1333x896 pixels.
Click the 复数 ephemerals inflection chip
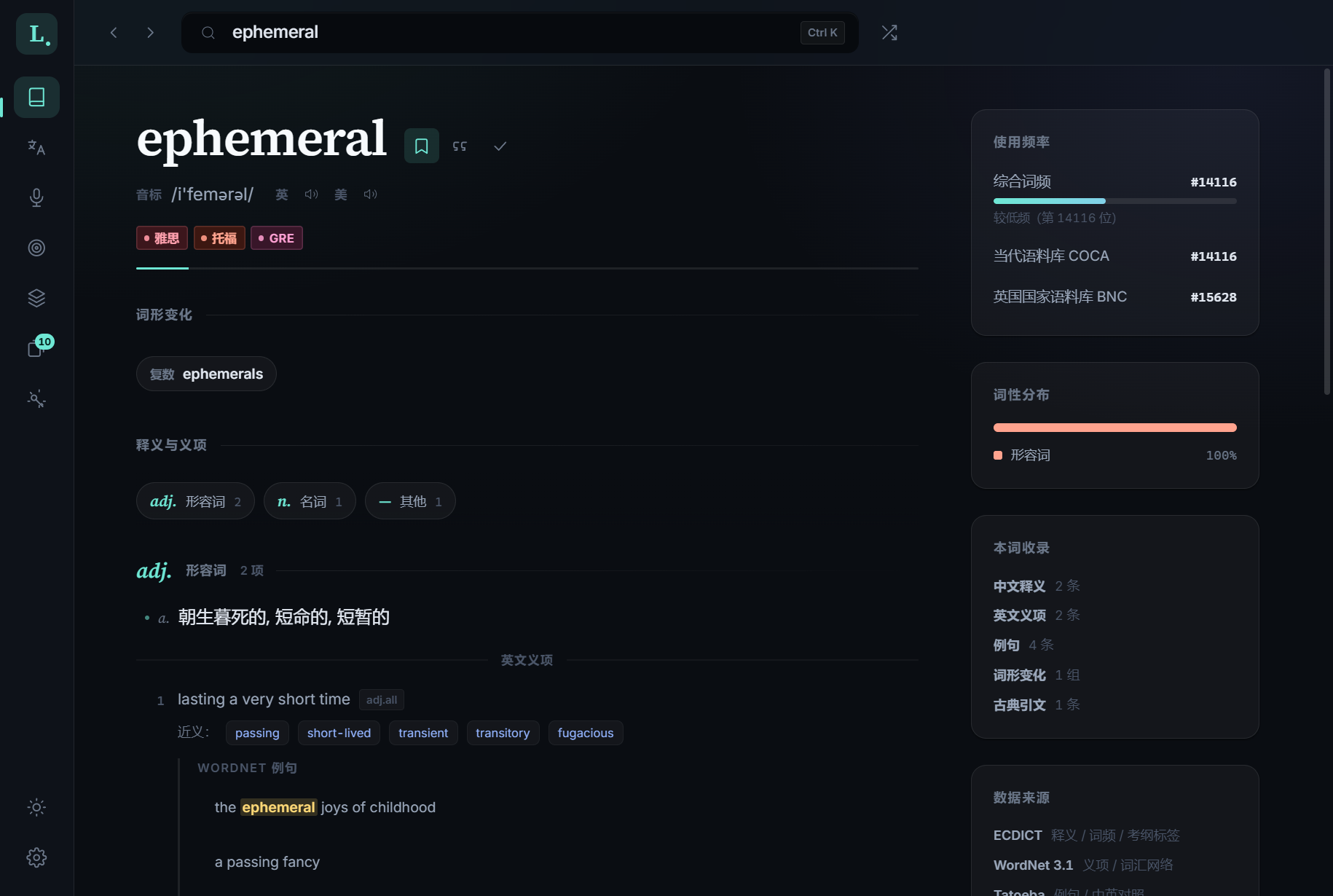click(206, 374)
